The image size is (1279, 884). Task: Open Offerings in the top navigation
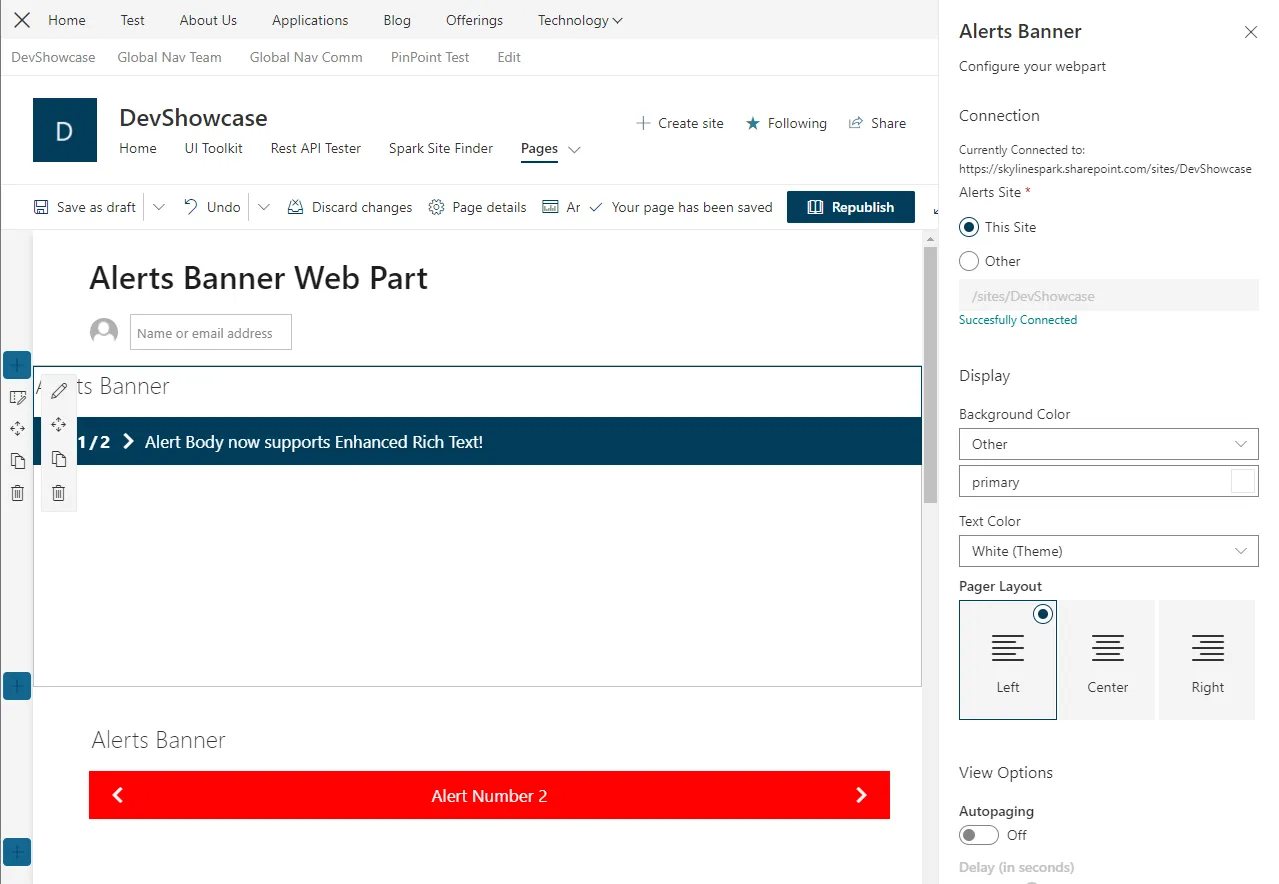[474, 20]
